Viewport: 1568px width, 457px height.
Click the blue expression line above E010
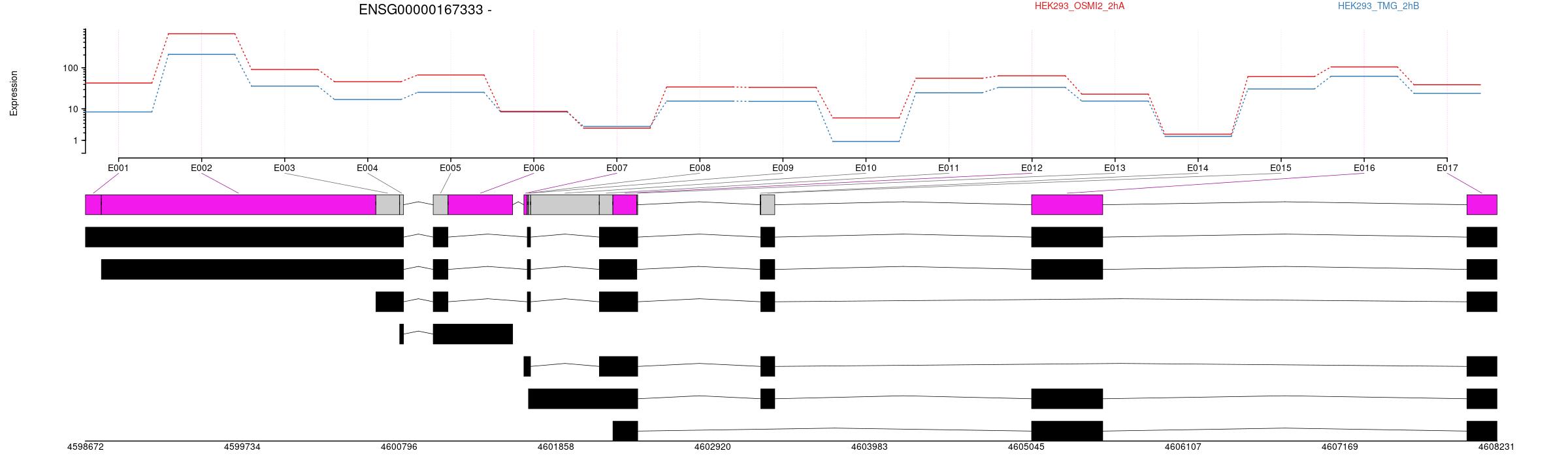[866, 141]
